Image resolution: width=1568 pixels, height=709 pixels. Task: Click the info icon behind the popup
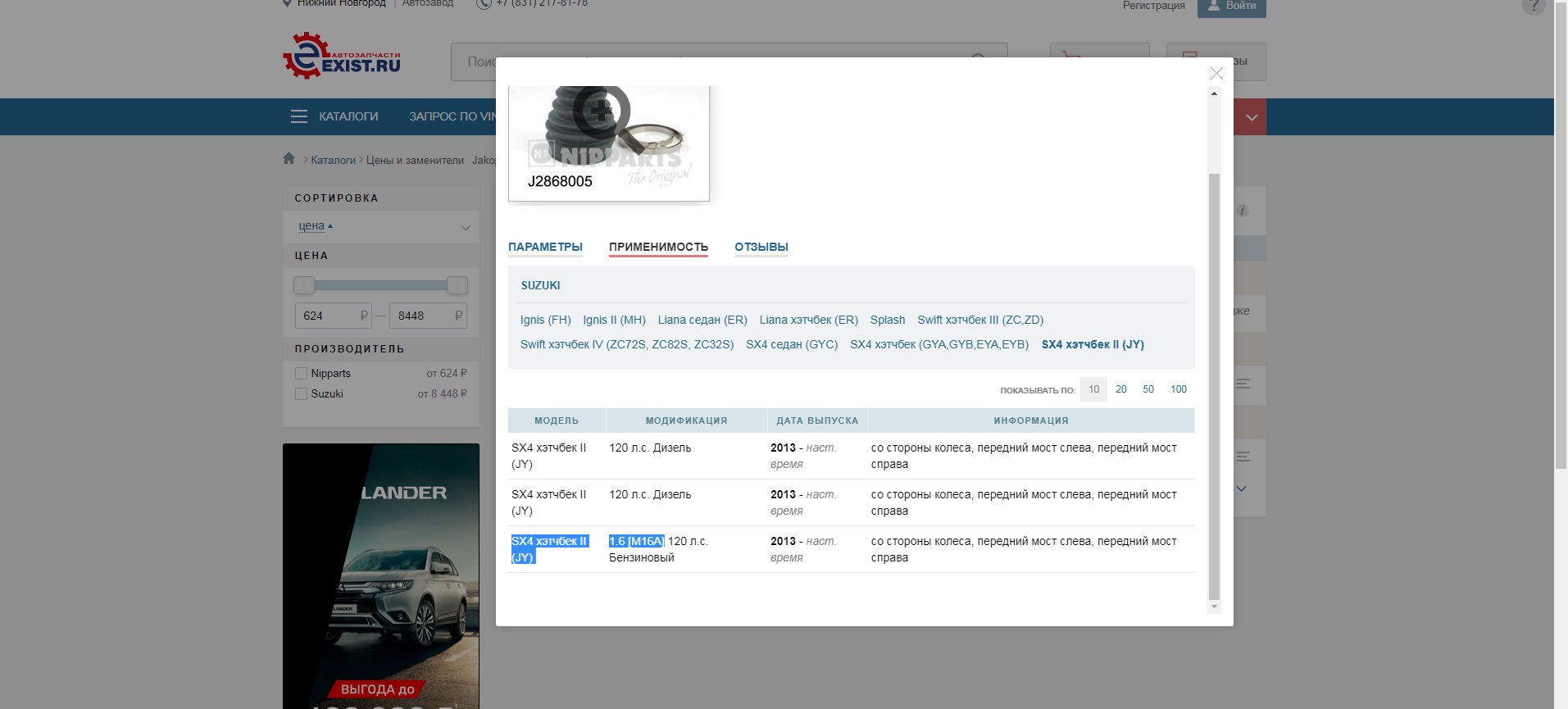coord(1243,211)
